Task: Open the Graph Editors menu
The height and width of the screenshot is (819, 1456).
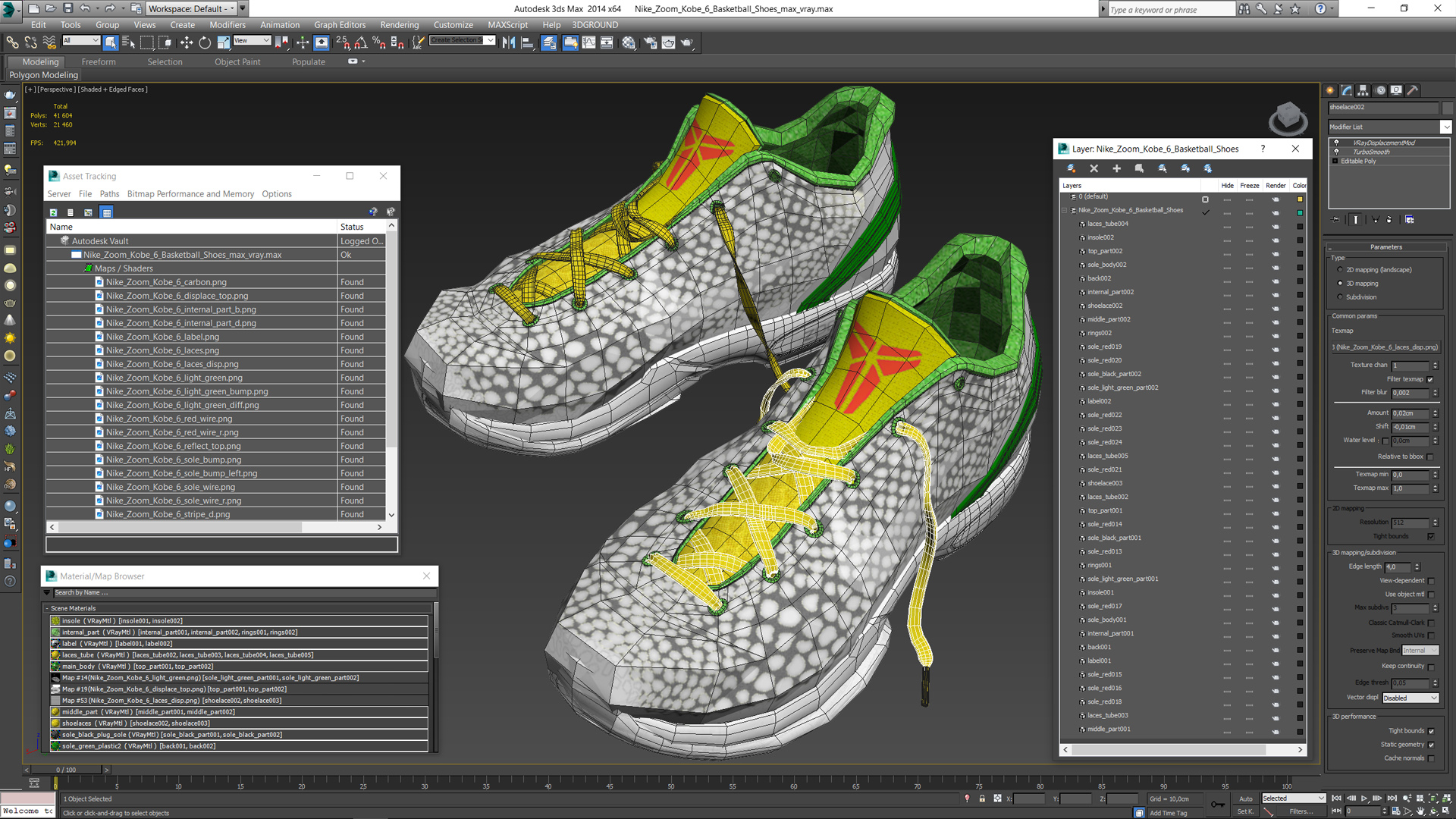Action: pos(340,24)
